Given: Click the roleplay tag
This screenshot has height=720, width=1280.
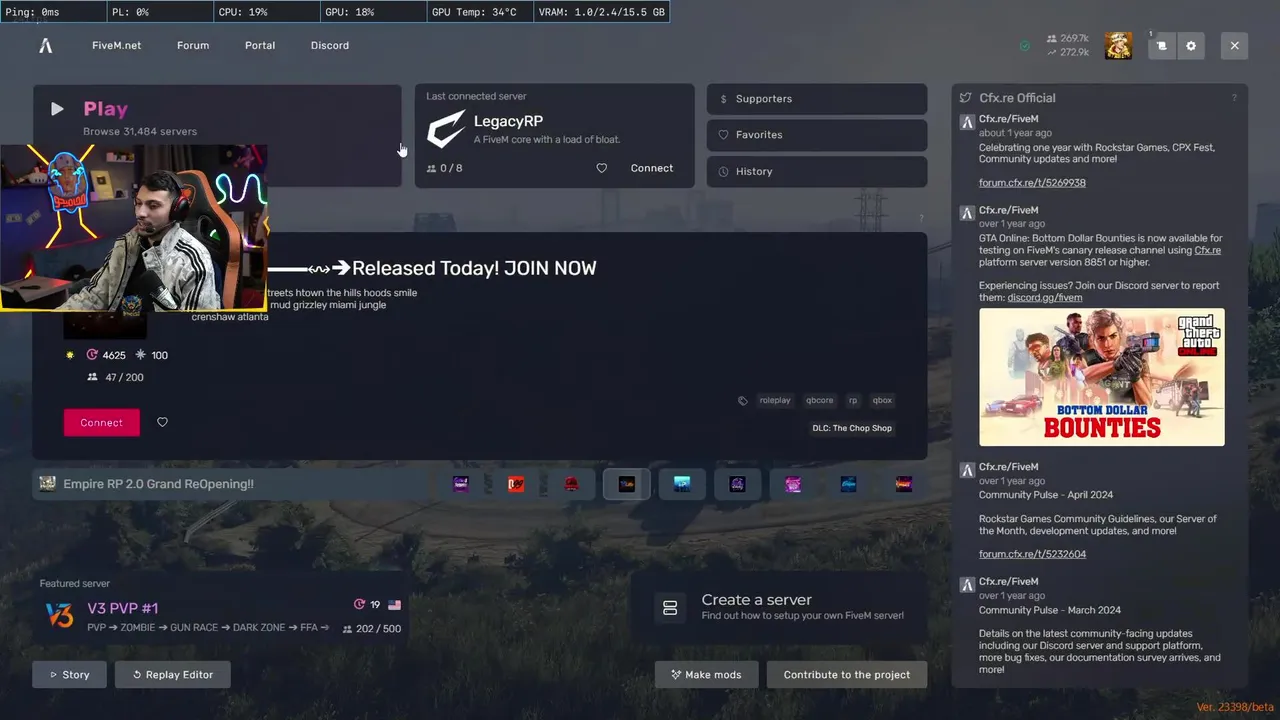Looking at the screenshot, I should click(x=775, y=400).
